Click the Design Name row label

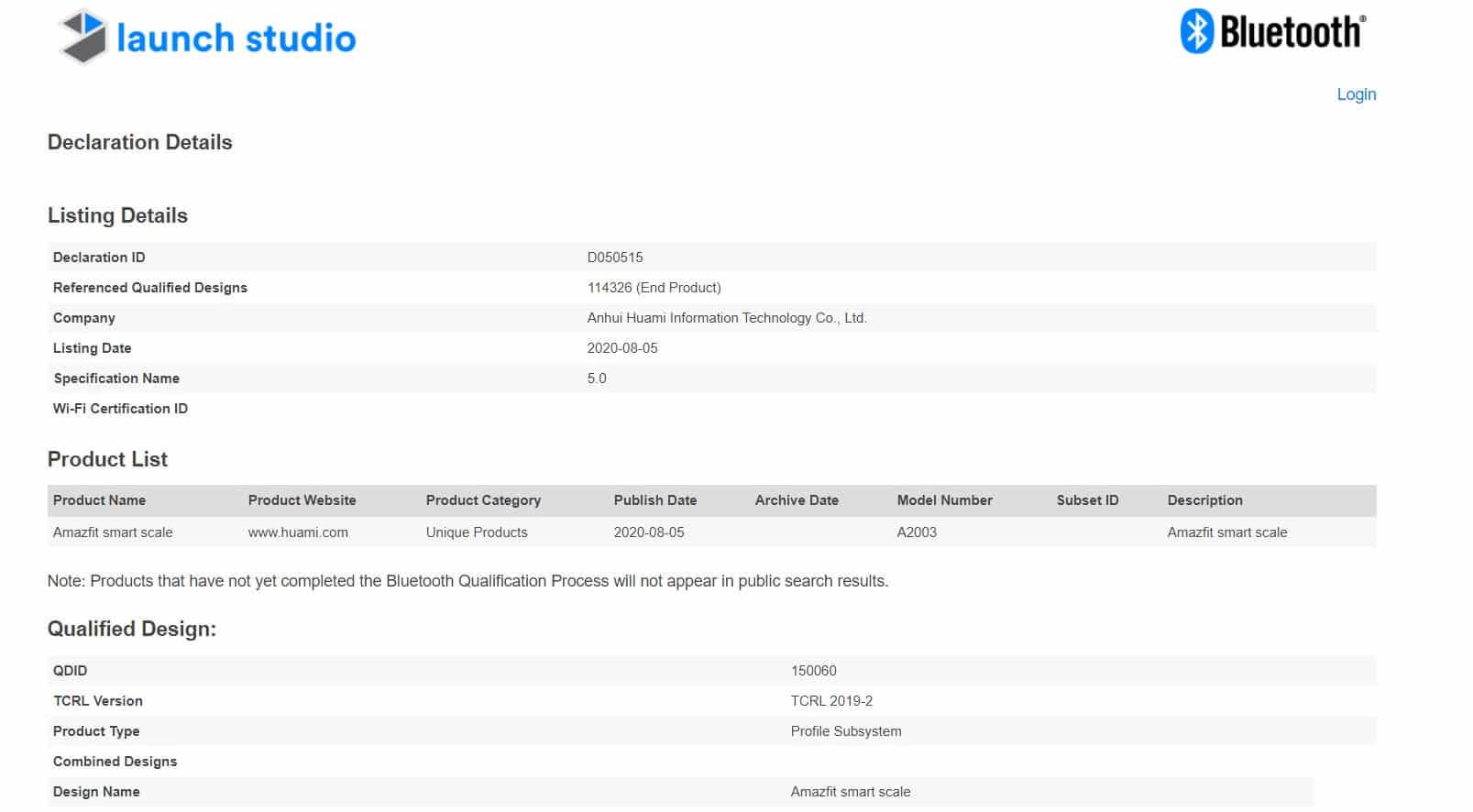pos(96,792)
